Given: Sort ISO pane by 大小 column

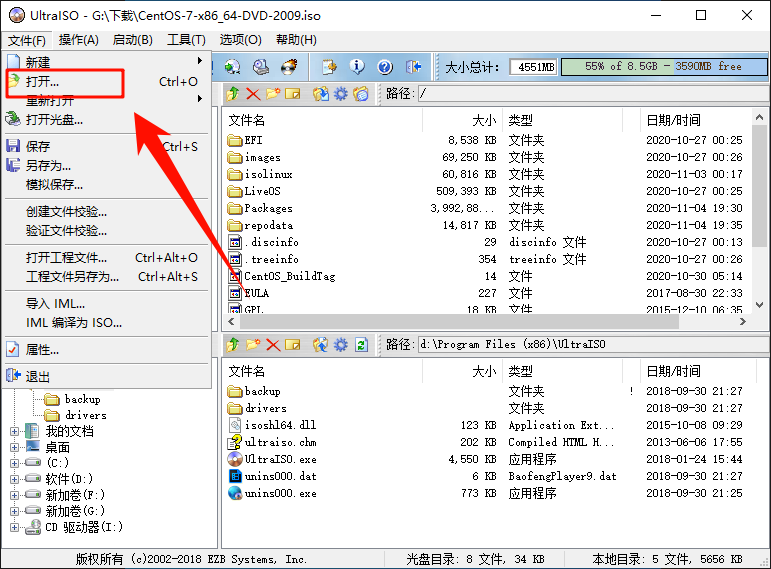Looking at the screenshot, I should coord(463,120).
